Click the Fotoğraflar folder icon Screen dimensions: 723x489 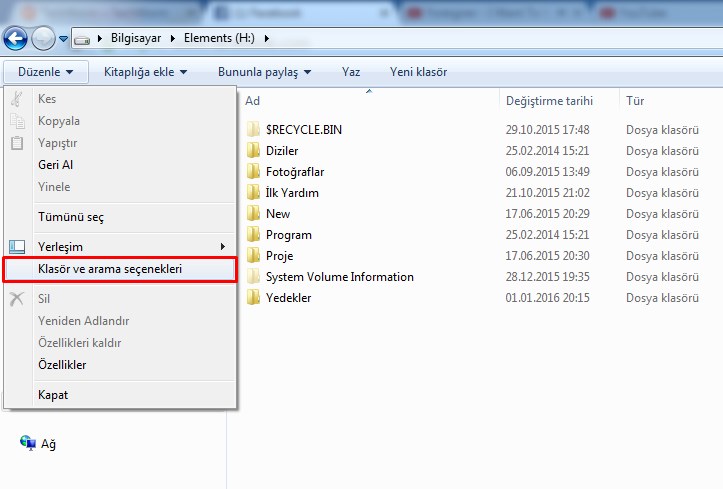253,172
